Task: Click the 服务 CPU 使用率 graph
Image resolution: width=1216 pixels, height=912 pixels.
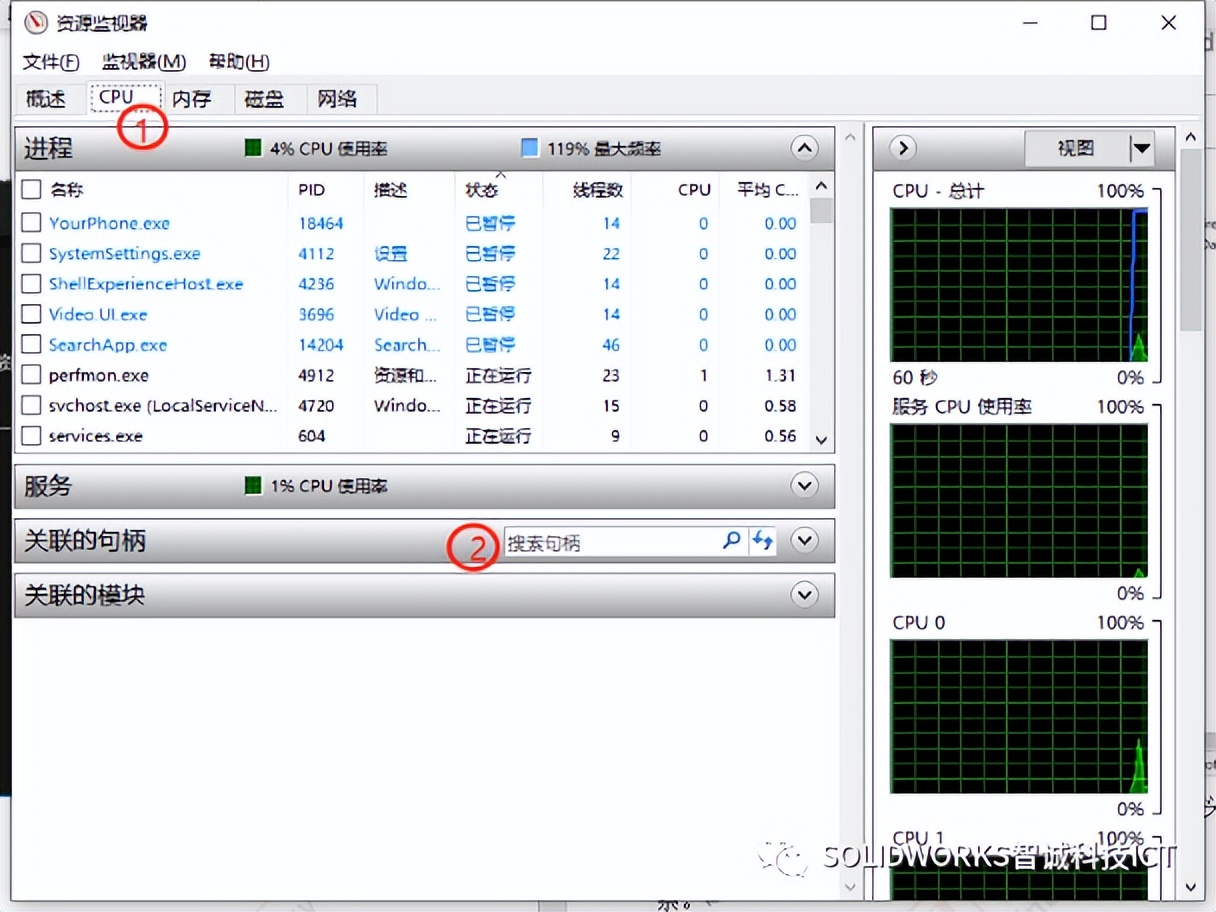Action: coord(1019,501)
